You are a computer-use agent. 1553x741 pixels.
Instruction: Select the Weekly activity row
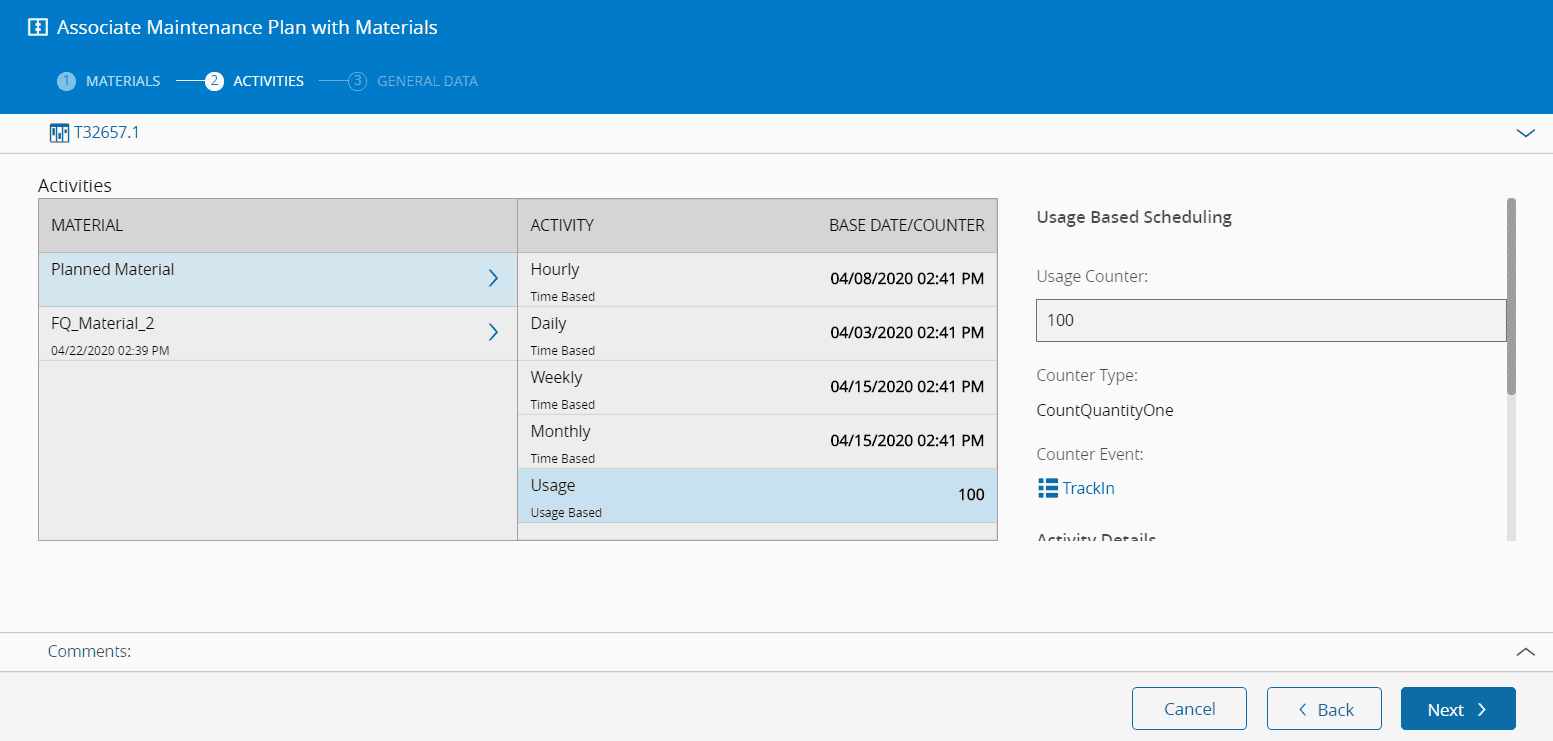point(757,388)
